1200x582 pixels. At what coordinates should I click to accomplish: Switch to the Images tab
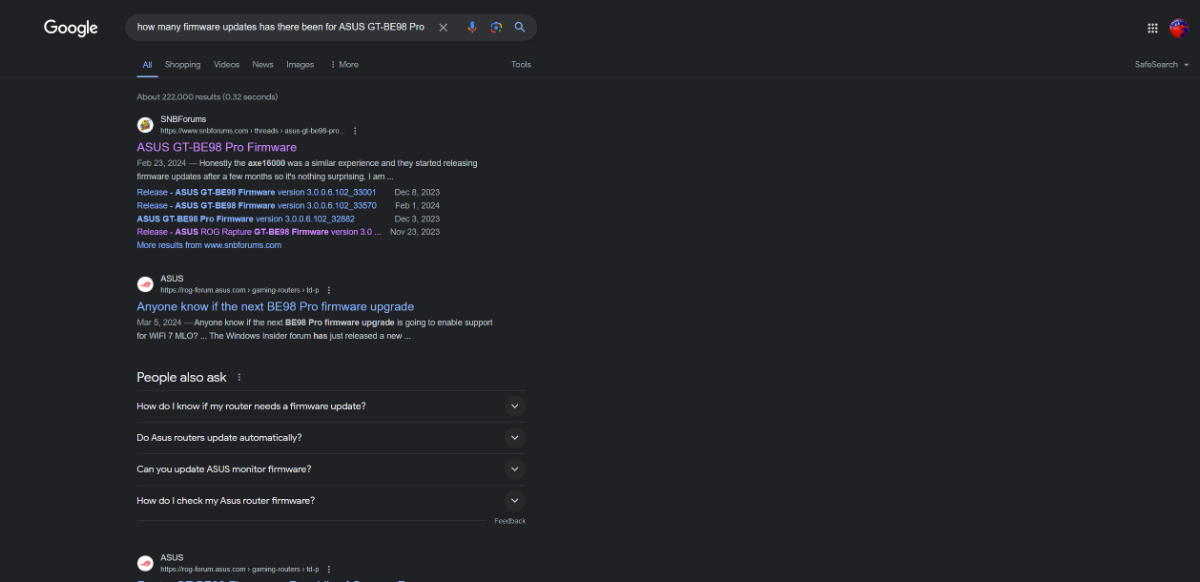click(x=300, y=65)
